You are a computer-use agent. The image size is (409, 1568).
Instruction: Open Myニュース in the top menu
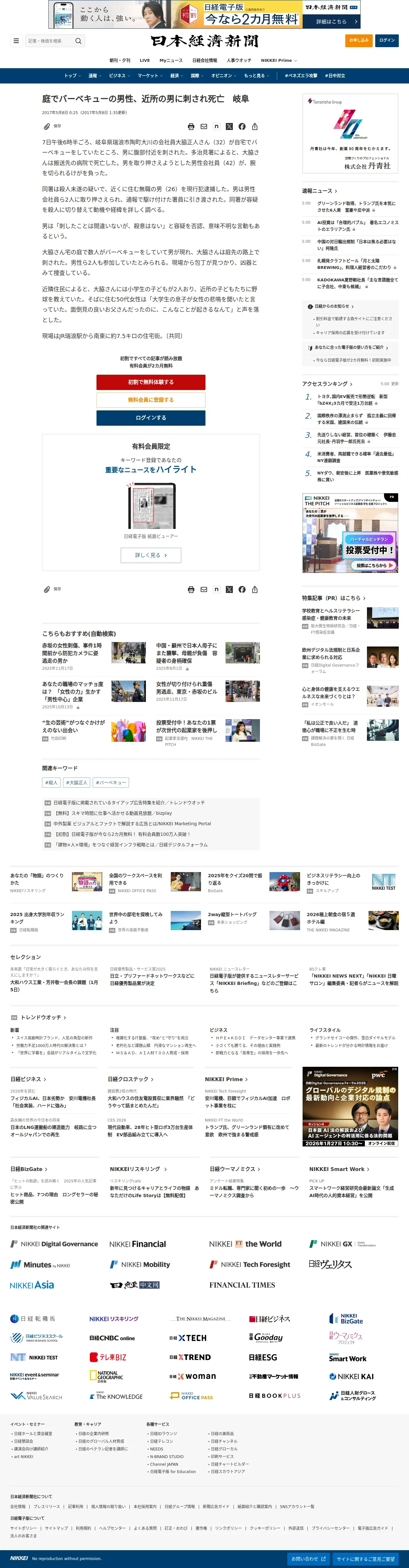point(171,60)
